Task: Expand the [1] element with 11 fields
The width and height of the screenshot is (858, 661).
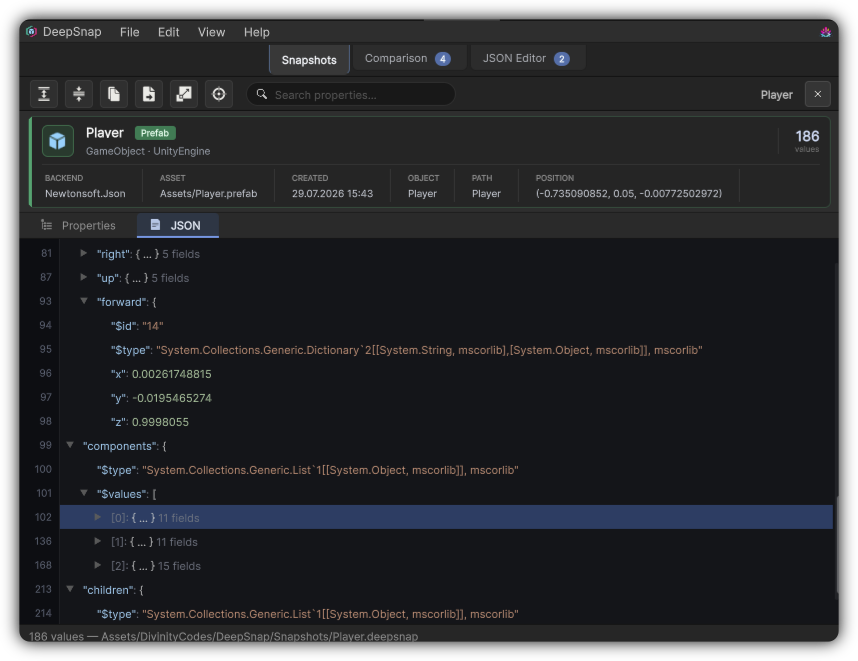Action: (97, 541)
